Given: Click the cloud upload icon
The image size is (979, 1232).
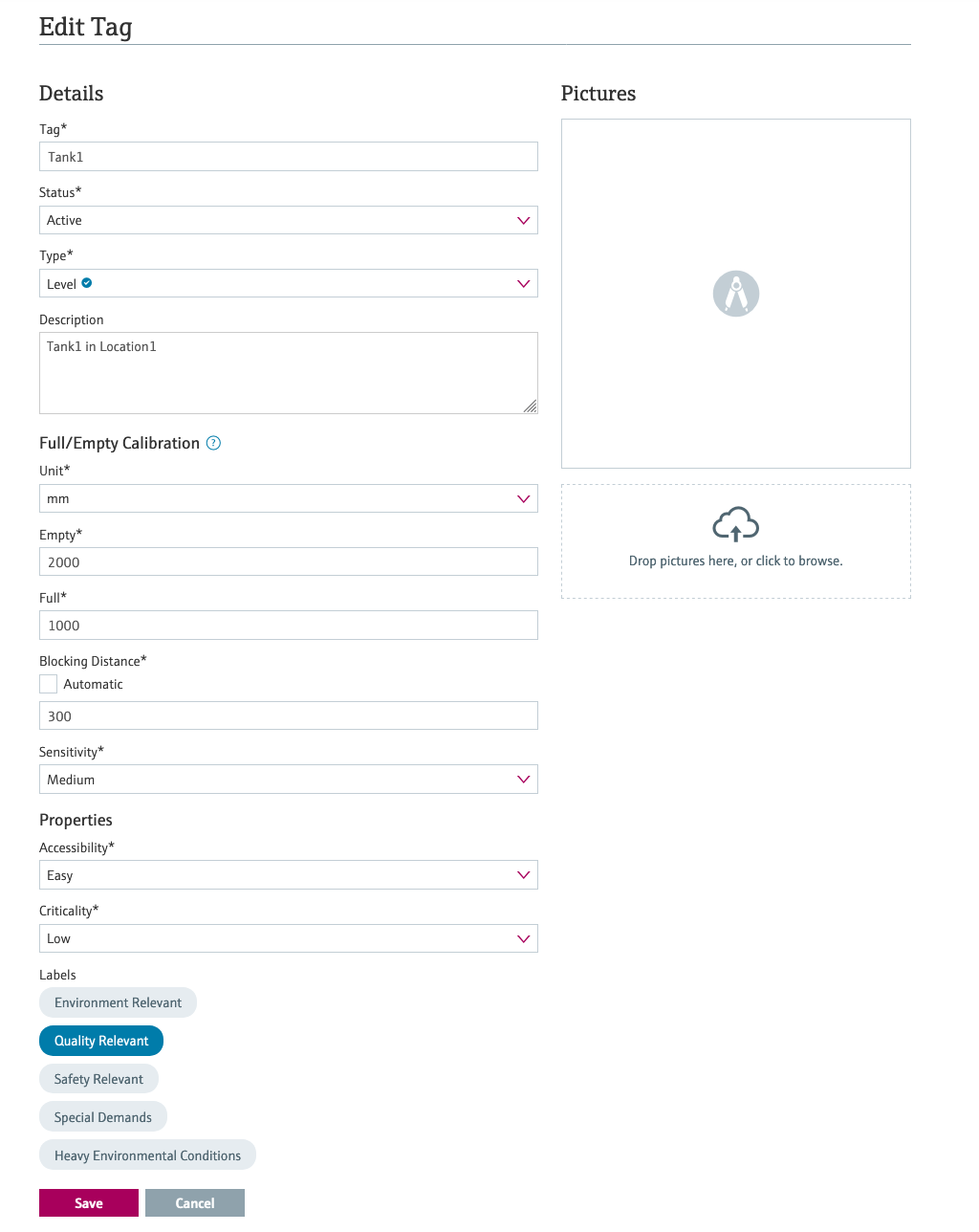Looking at the screenshot, I should [736, 524].
